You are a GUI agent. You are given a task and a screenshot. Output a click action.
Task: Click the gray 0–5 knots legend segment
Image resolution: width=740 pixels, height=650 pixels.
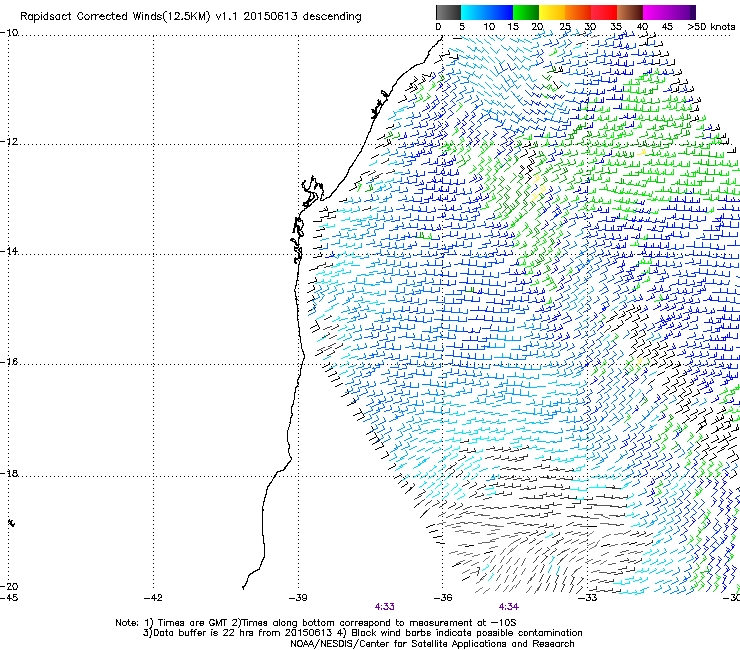pyautogui.click(x=448, y=12)
